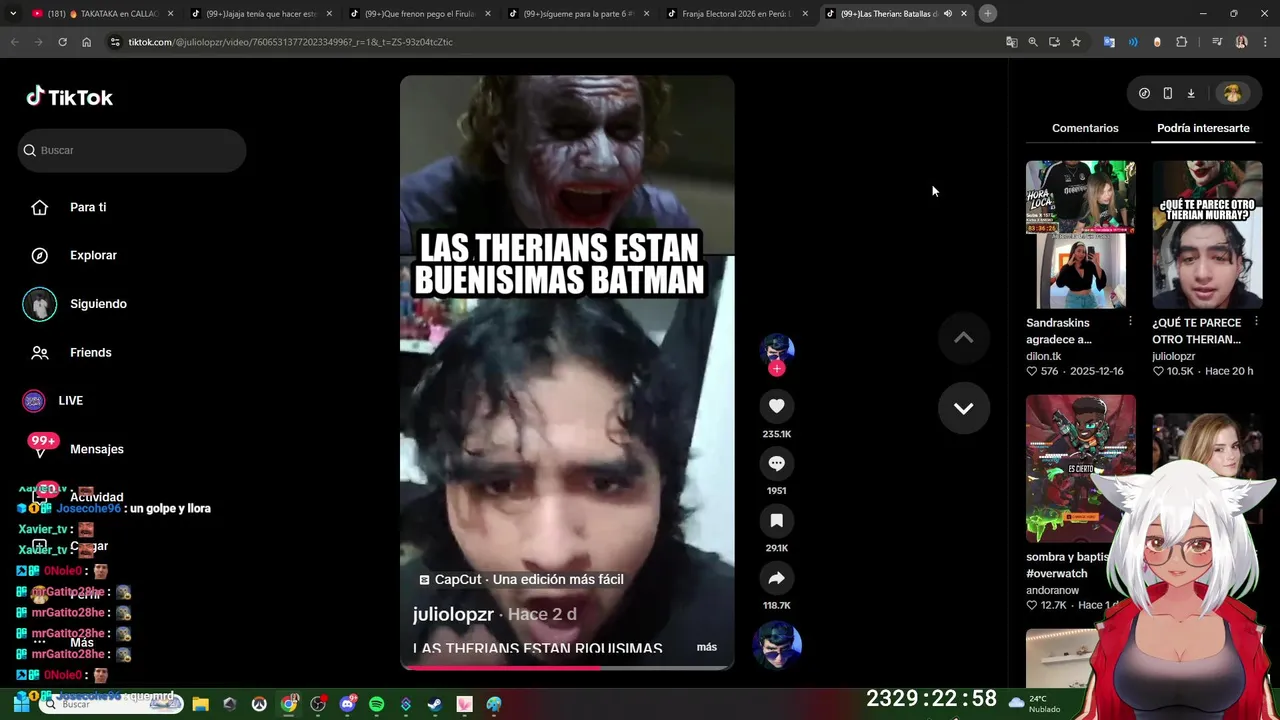
Task: Open a new browser tab
Action: 987,13
